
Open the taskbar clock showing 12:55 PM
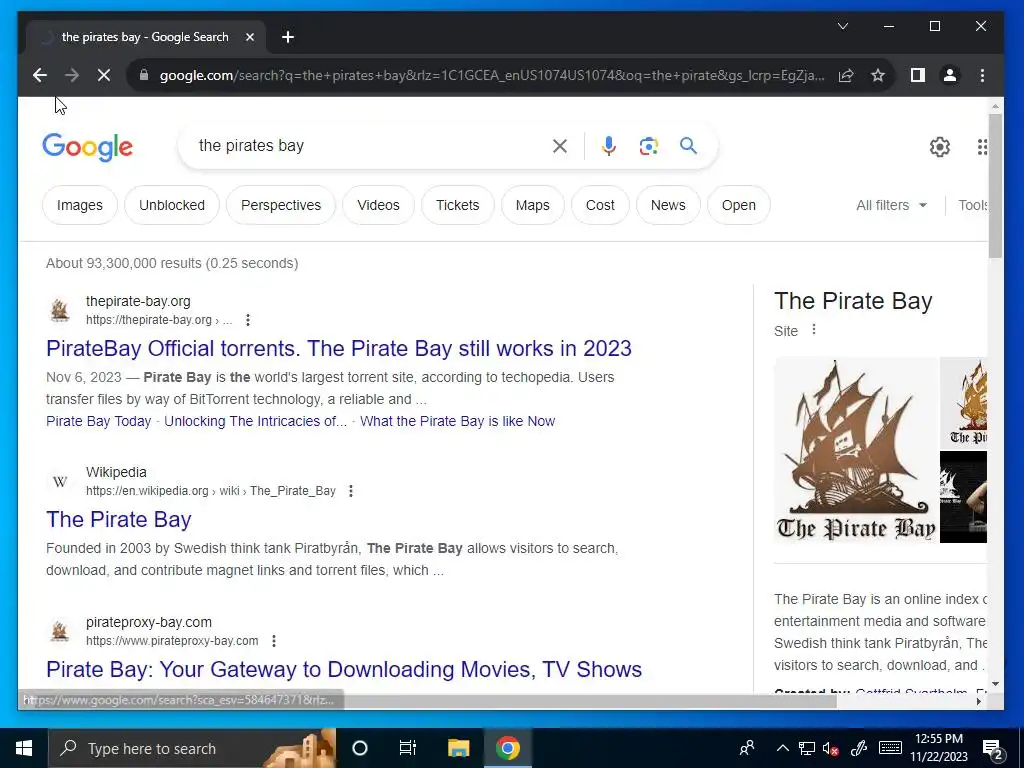(938, 748)
